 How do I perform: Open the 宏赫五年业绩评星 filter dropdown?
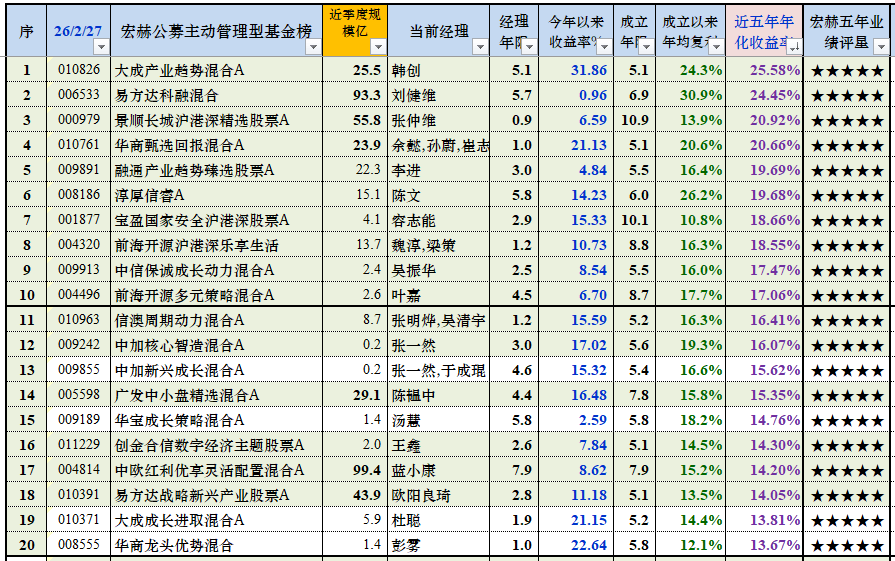point(880,46)
